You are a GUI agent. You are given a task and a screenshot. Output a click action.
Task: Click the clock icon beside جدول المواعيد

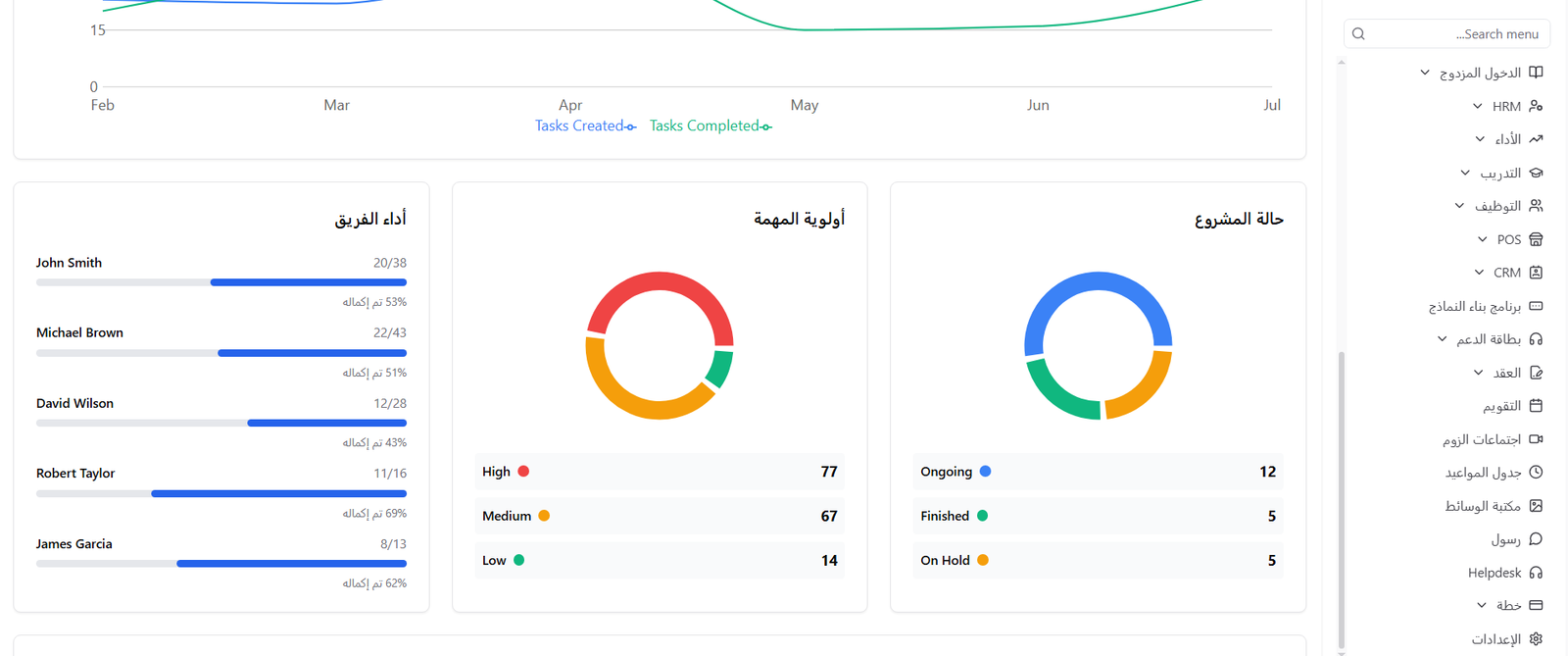click(x=1536, y=473)
